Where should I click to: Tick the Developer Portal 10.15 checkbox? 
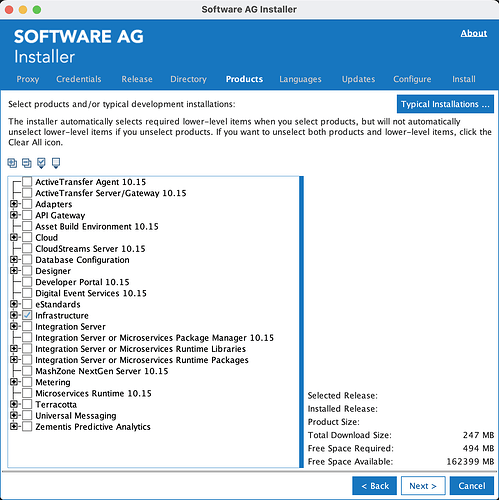coord(27,282)
